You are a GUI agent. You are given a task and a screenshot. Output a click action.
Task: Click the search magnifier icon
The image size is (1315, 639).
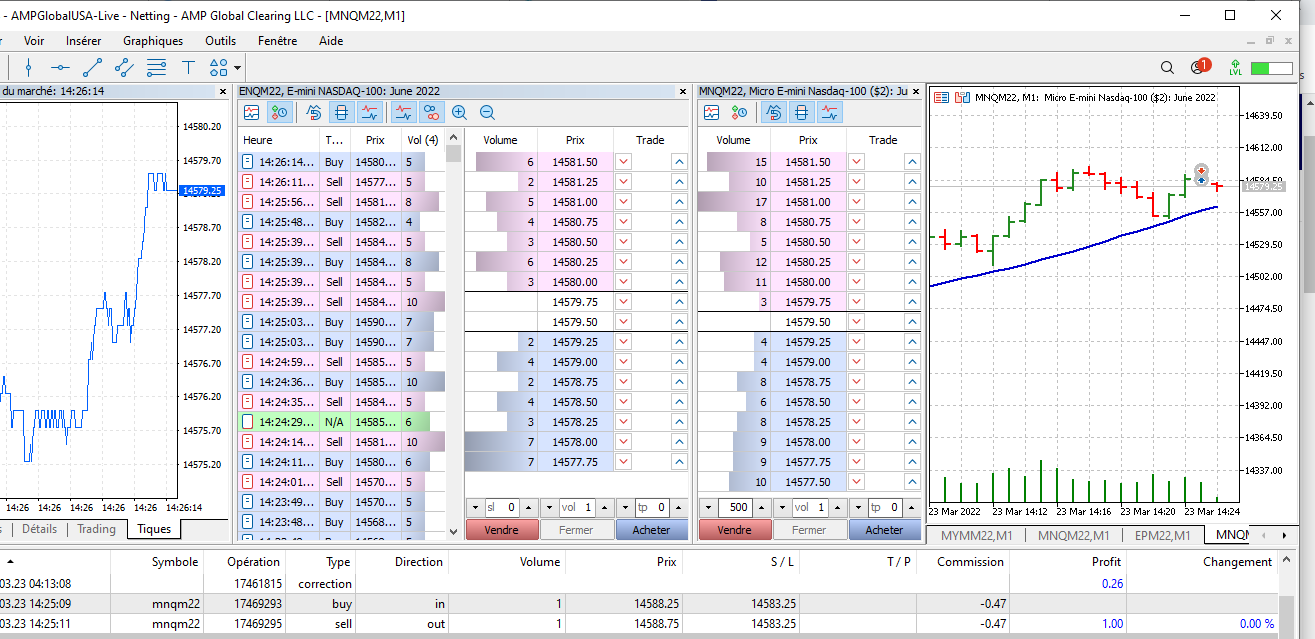tap(1167, 68)
